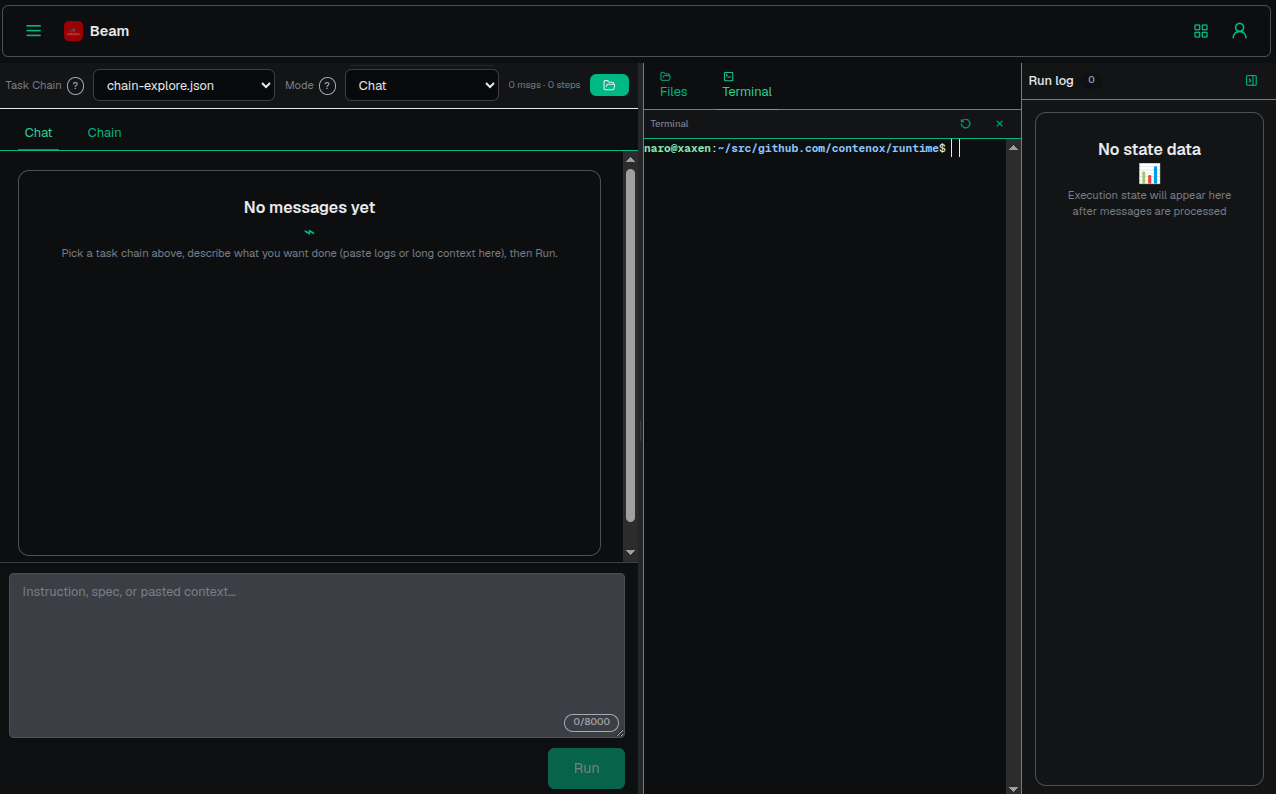Screen dimensions: 1276x794
Task: Click the Run log state chart icon
Action: coord(1149,173)
